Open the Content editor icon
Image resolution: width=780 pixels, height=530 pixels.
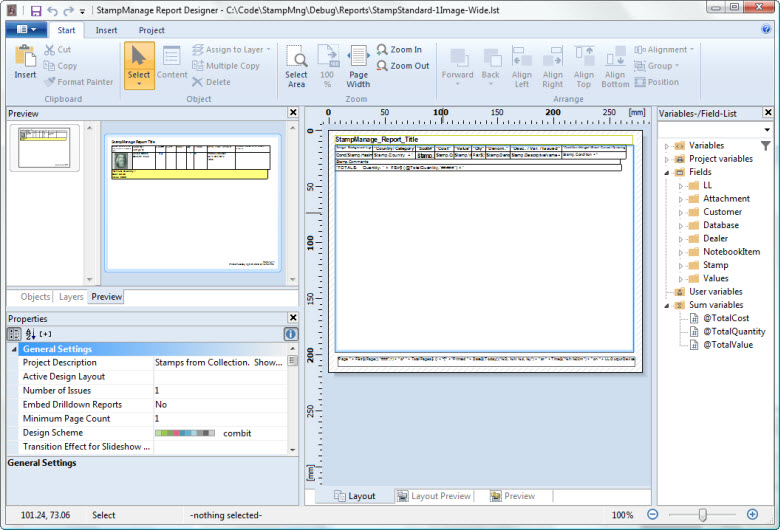172,56
